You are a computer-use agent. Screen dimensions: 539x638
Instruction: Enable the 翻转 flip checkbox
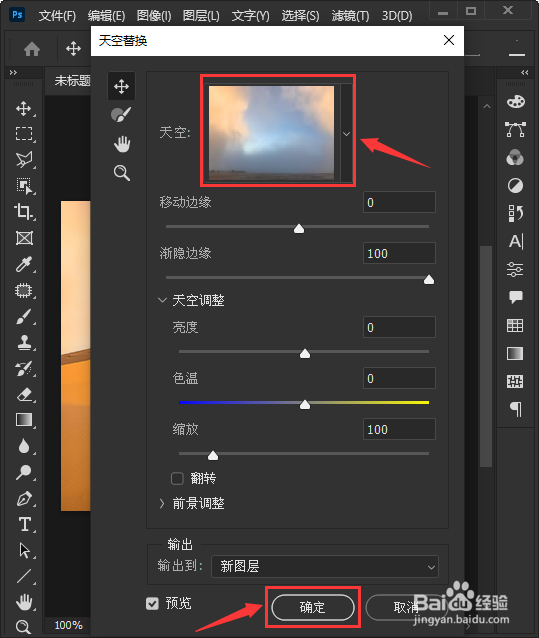[x=177, y=478]
